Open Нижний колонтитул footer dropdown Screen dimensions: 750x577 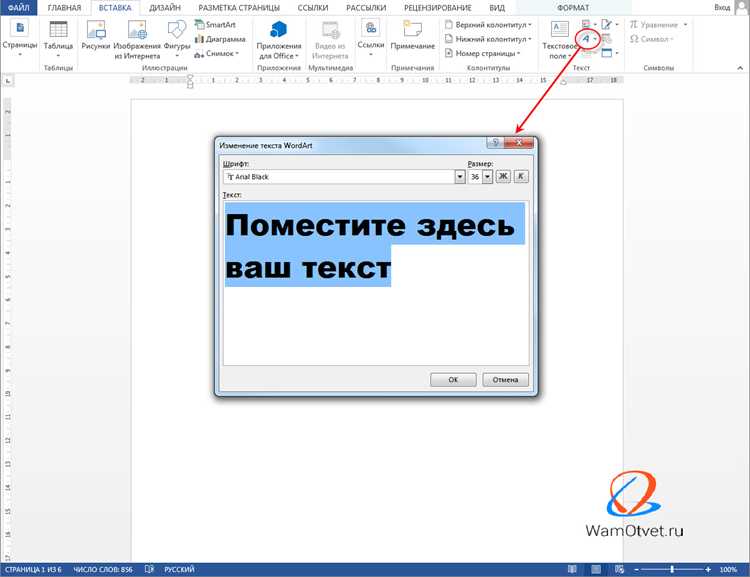[x=488, y=39]
